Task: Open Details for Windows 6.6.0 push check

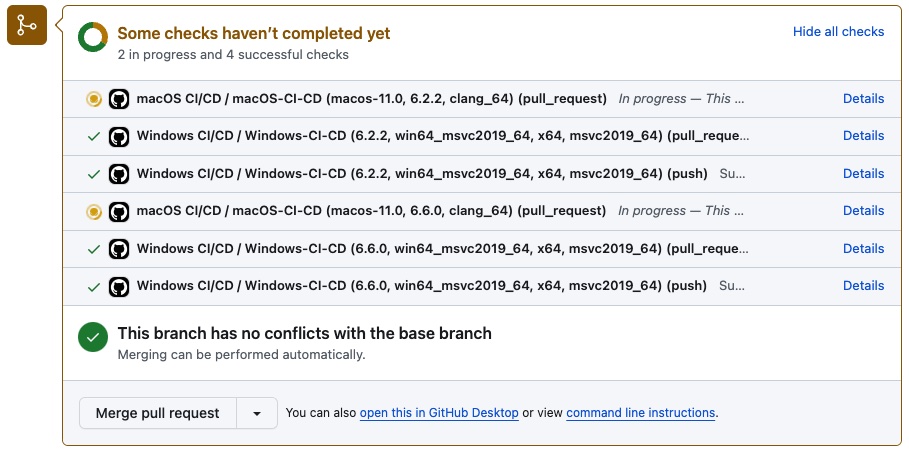Action: tap(863, 285)
